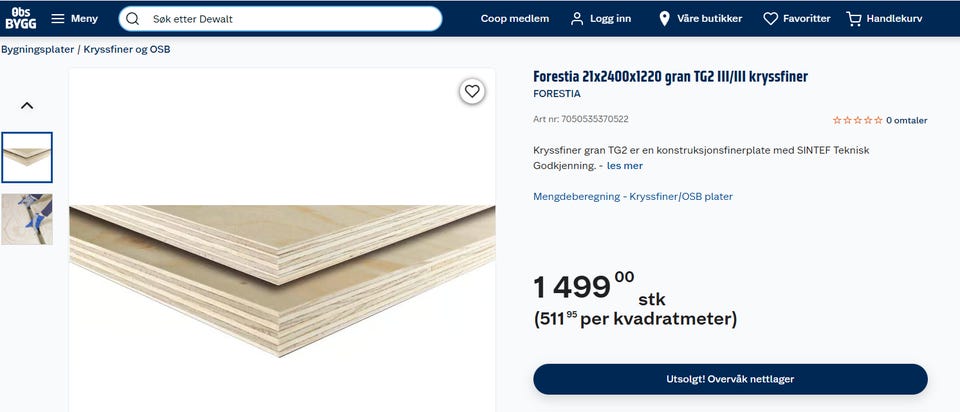
Task: Go to Bygningsplater breadcrumb
Action: (x=37, y=50)
